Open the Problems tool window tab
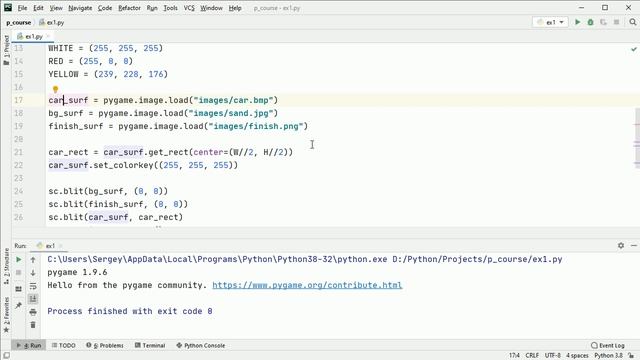Screen dimensions: 640x360 (105, 345)
